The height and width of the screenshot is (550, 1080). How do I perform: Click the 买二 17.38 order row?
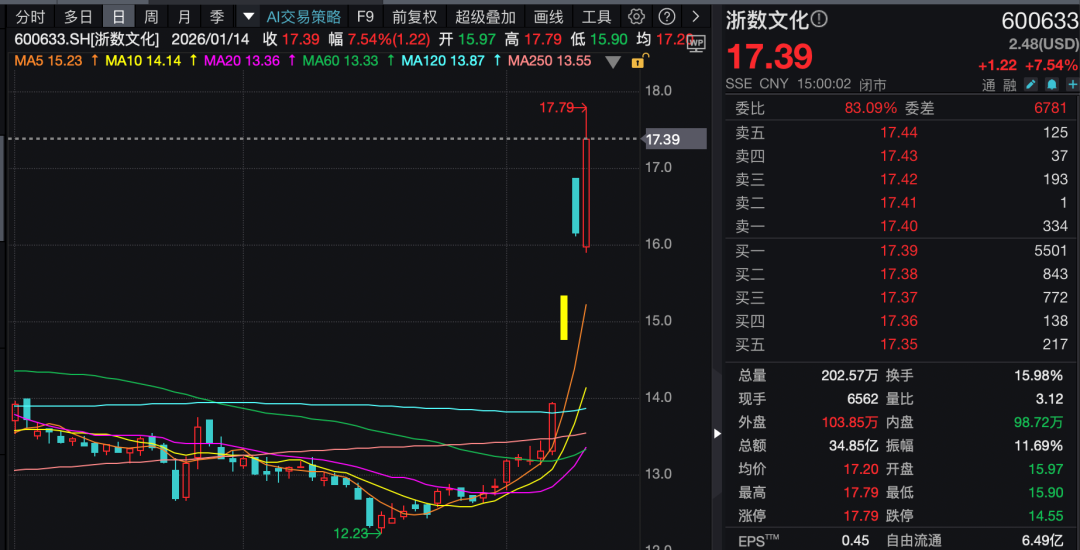coord(902,274)
